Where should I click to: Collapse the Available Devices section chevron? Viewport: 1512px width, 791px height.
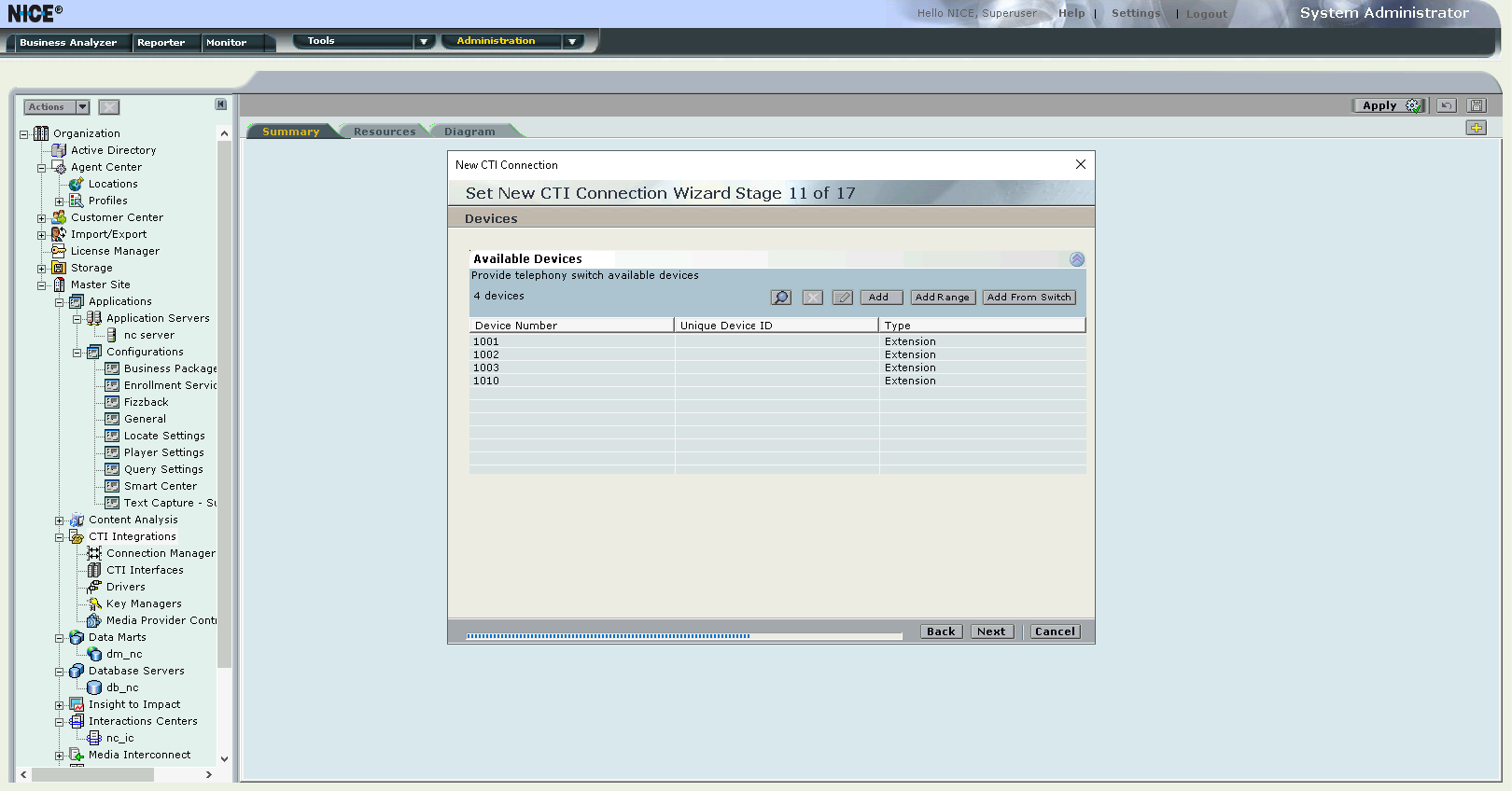pyautogui.click(x=1077, y=259)
